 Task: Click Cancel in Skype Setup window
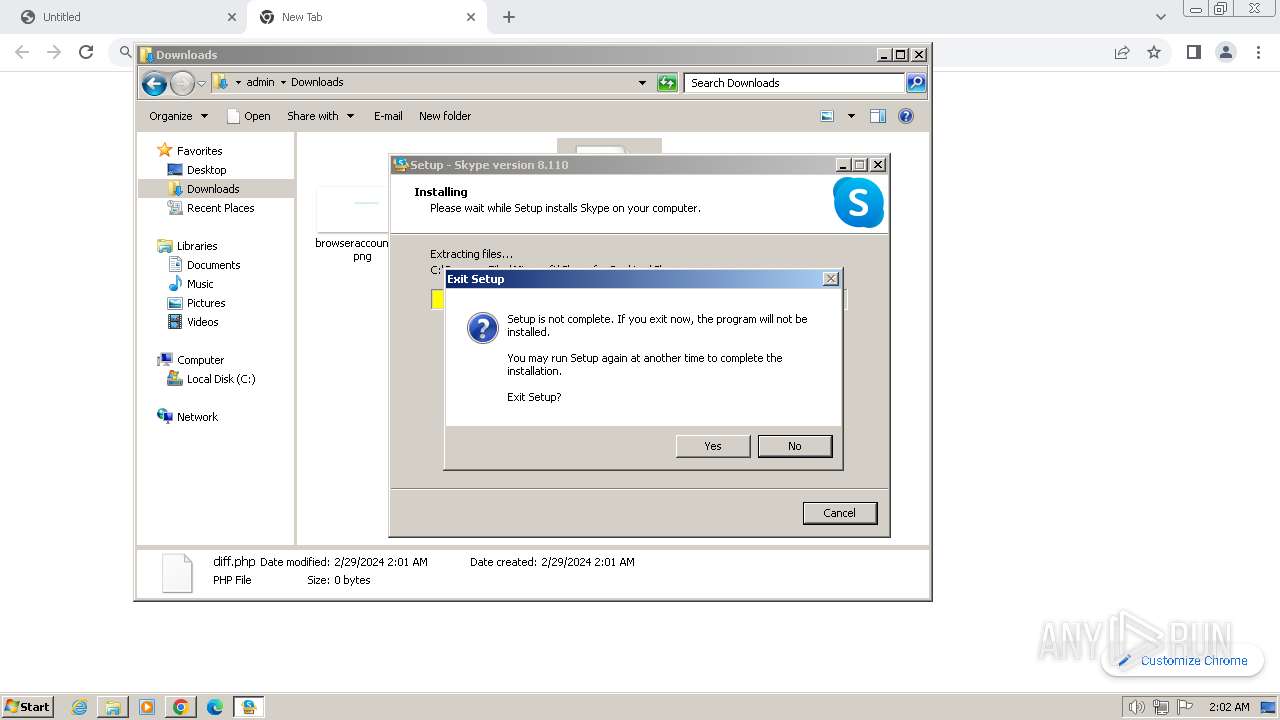coord(839,513)
